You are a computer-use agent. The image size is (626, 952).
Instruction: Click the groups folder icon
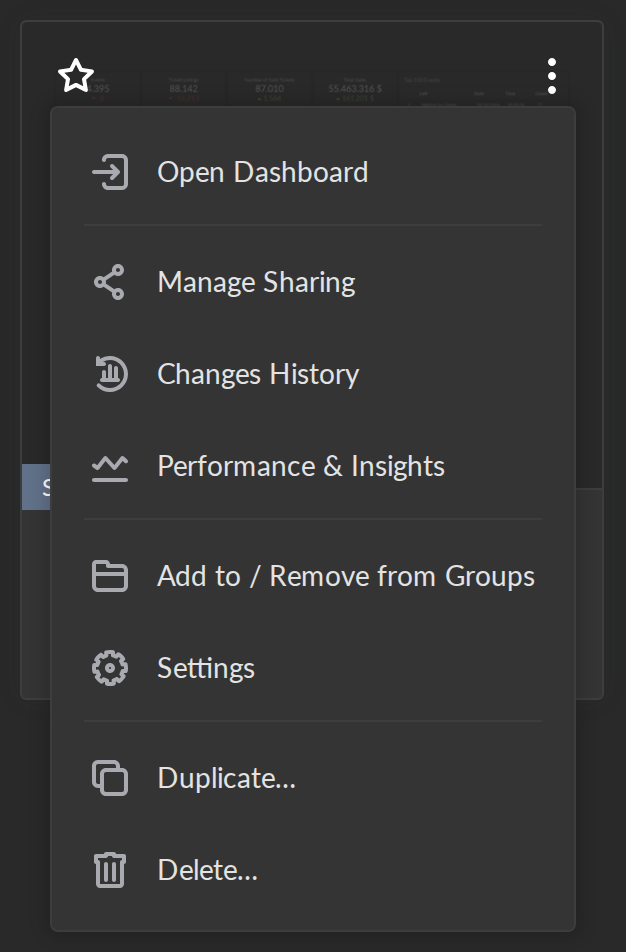[x=110, y=576]
